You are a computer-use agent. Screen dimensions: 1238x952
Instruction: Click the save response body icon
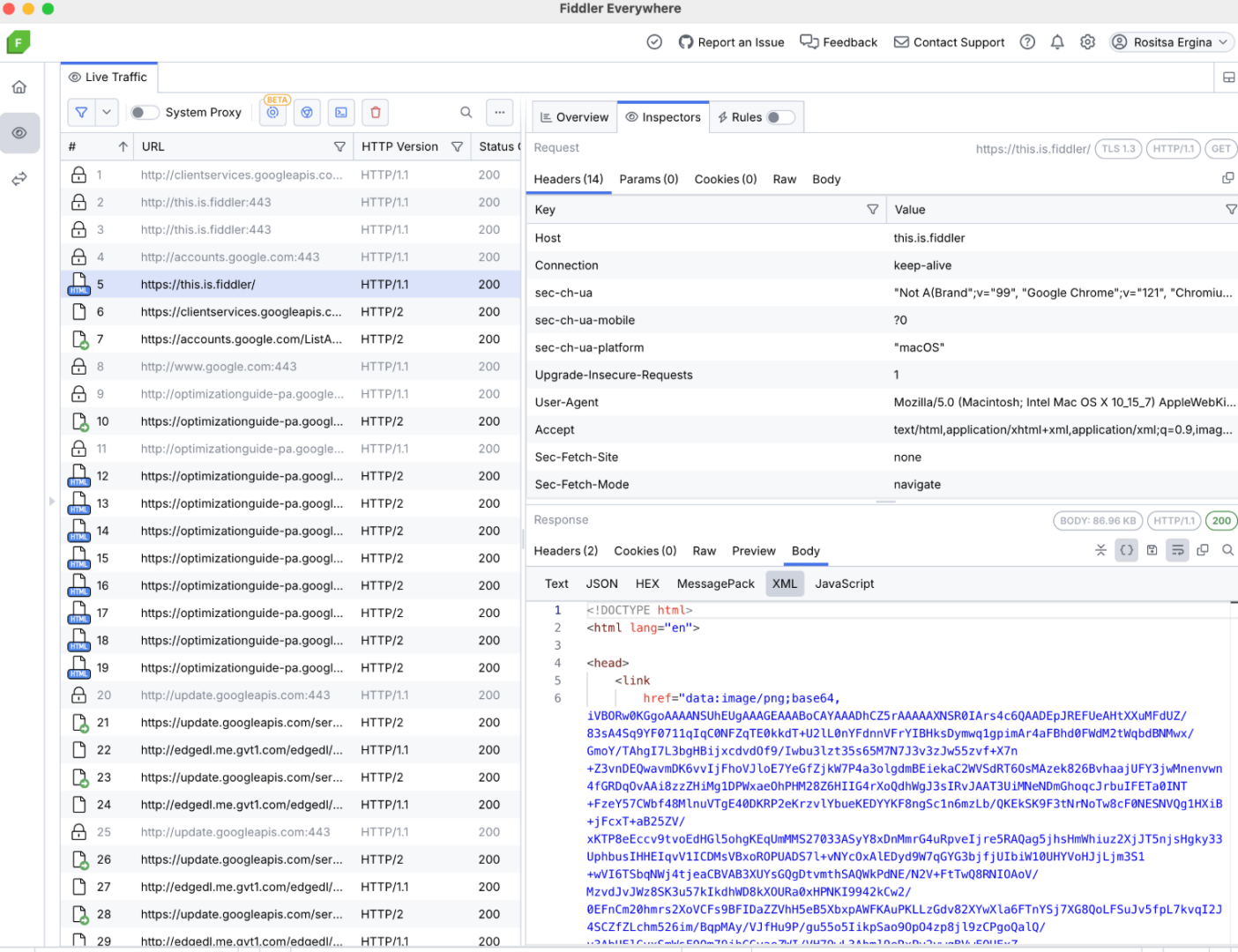point(1152,550)
